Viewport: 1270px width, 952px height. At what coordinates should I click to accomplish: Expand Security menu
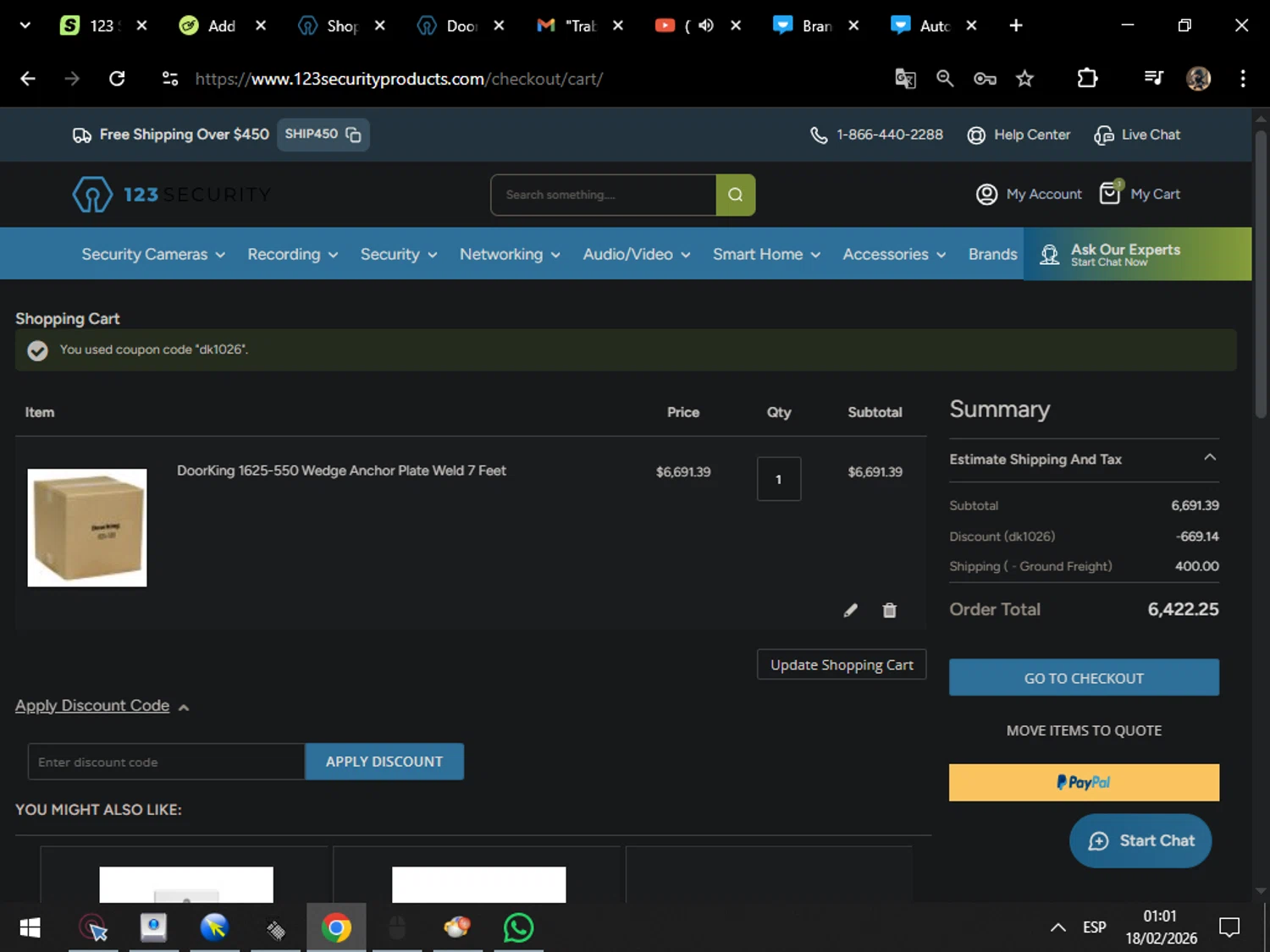(399, 254)
